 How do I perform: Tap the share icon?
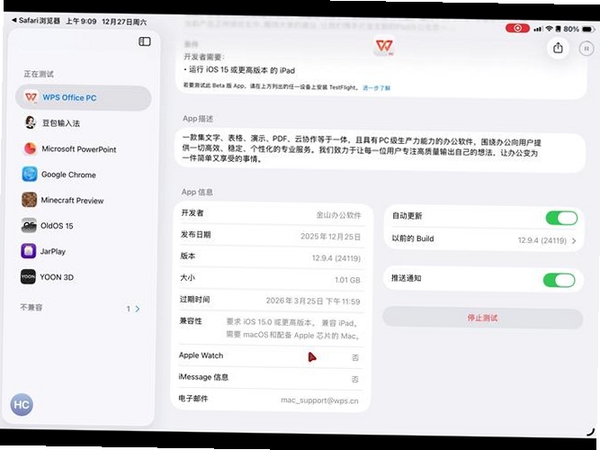(558, 48)
